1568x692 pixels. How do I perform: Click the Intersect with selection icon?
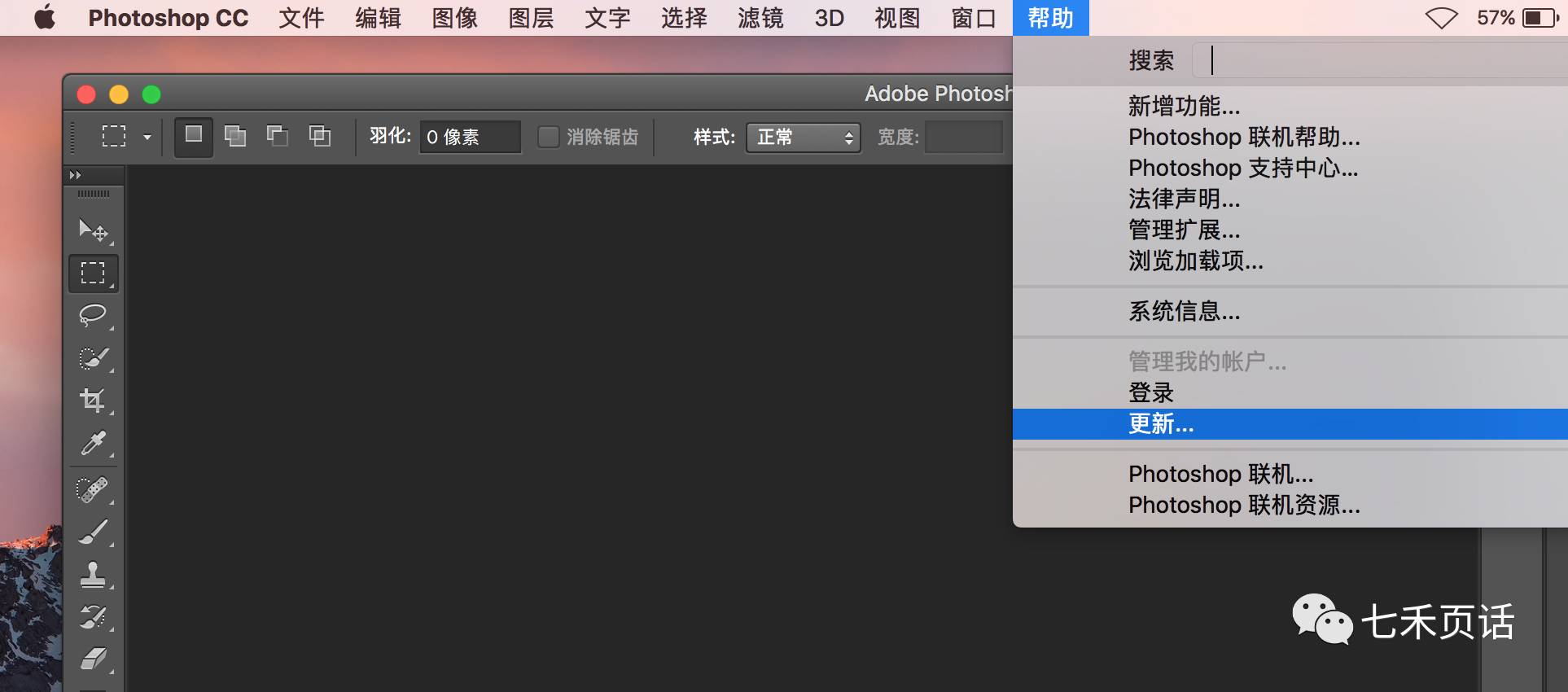pos(320,136)
